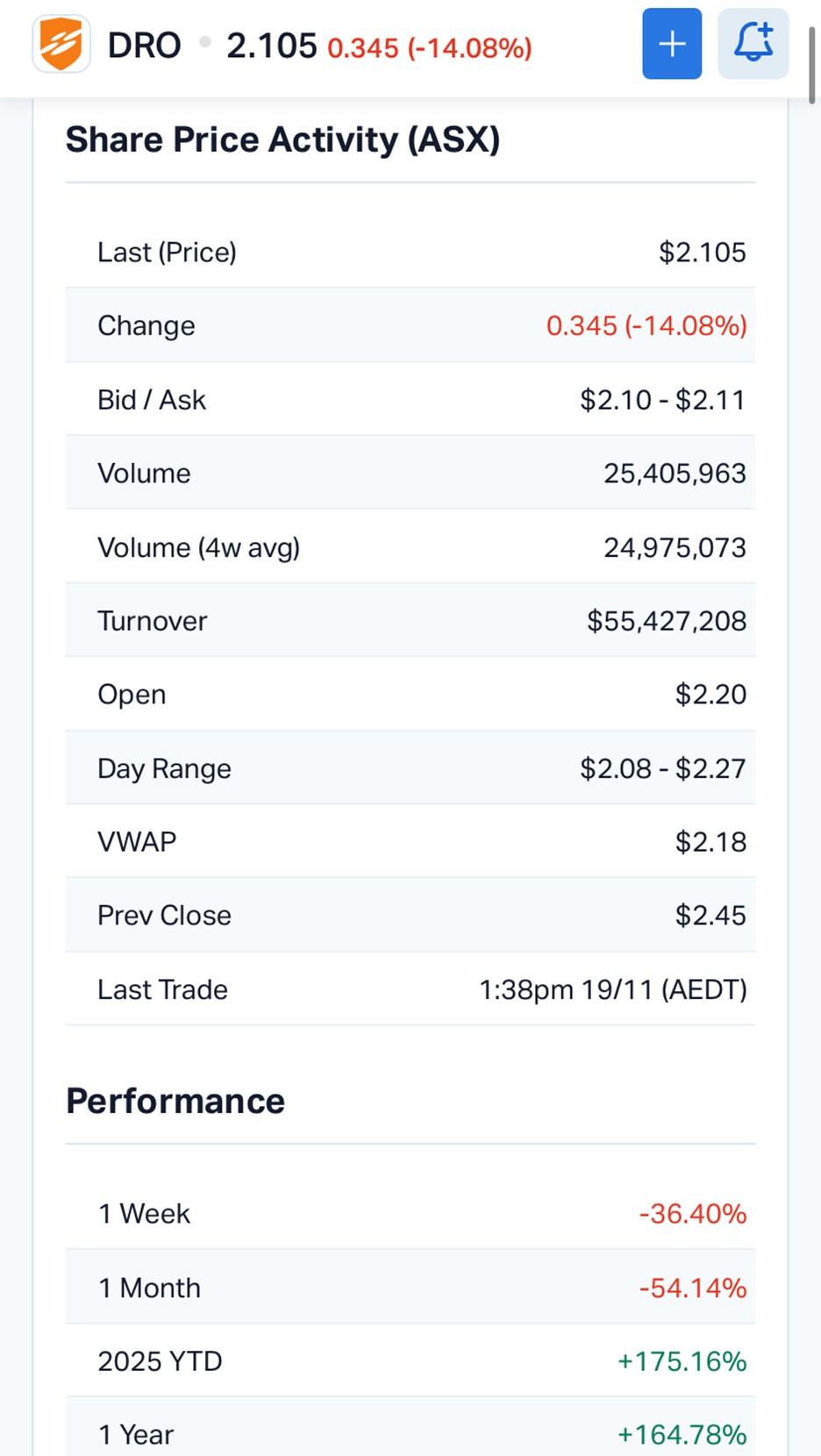The height and width of the screenshot is (1456, 821).
Task: Select the 2025 YTD percentage value
Action: [x=682, y=1361]
